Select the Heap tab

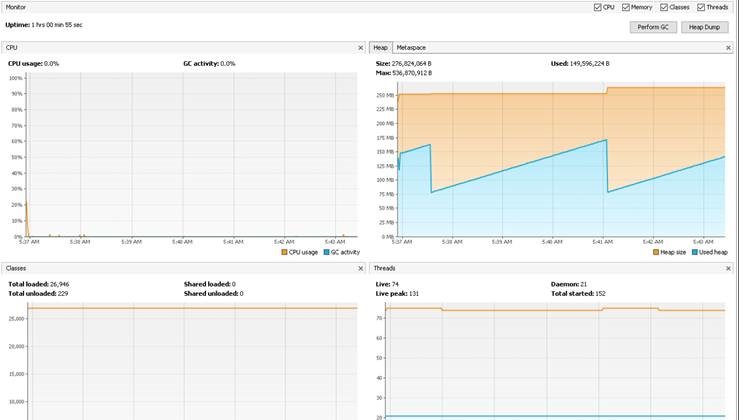(380, 48)
